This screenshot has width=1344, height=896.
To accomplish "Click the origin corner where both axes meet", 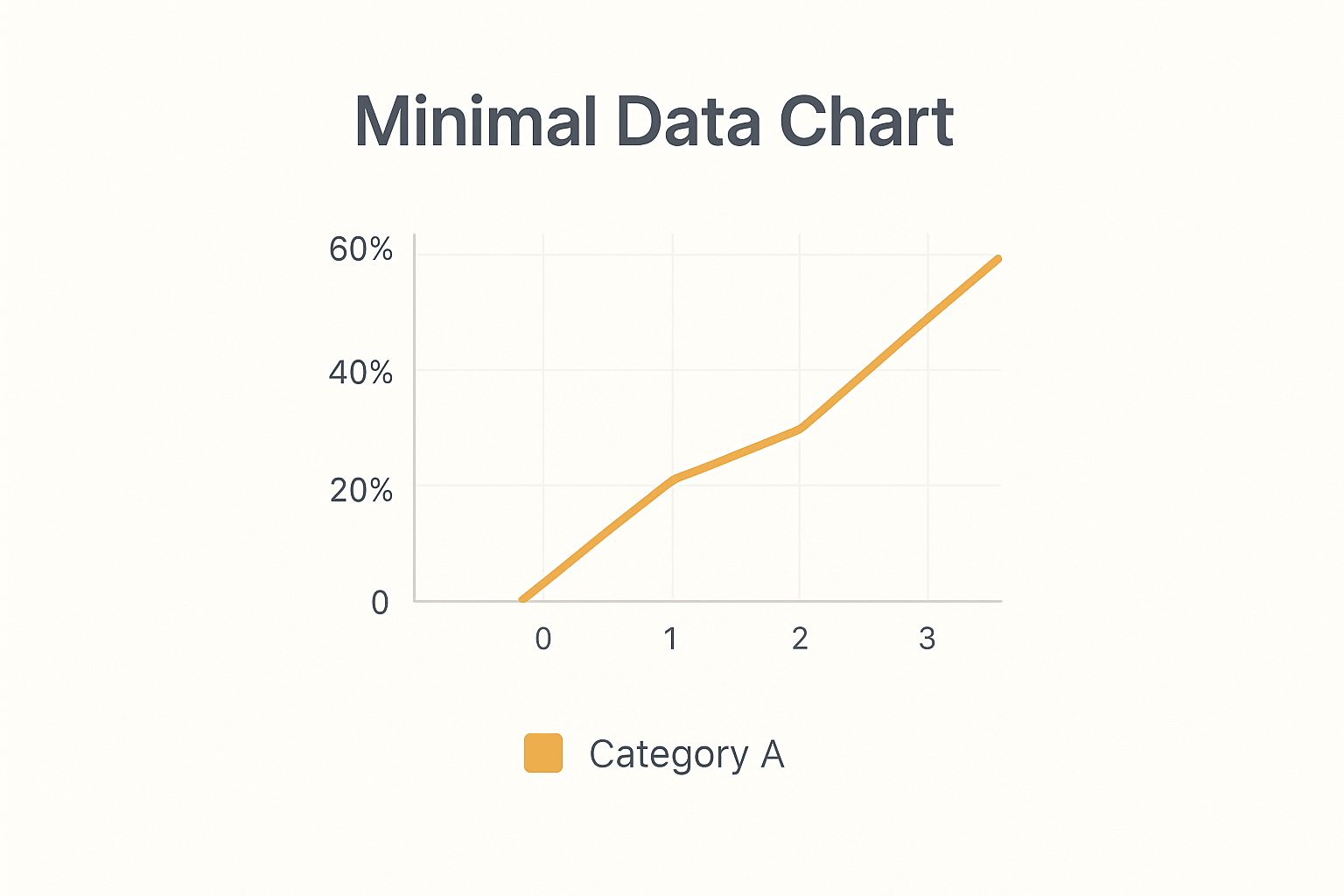I will (x=415, y=601).
